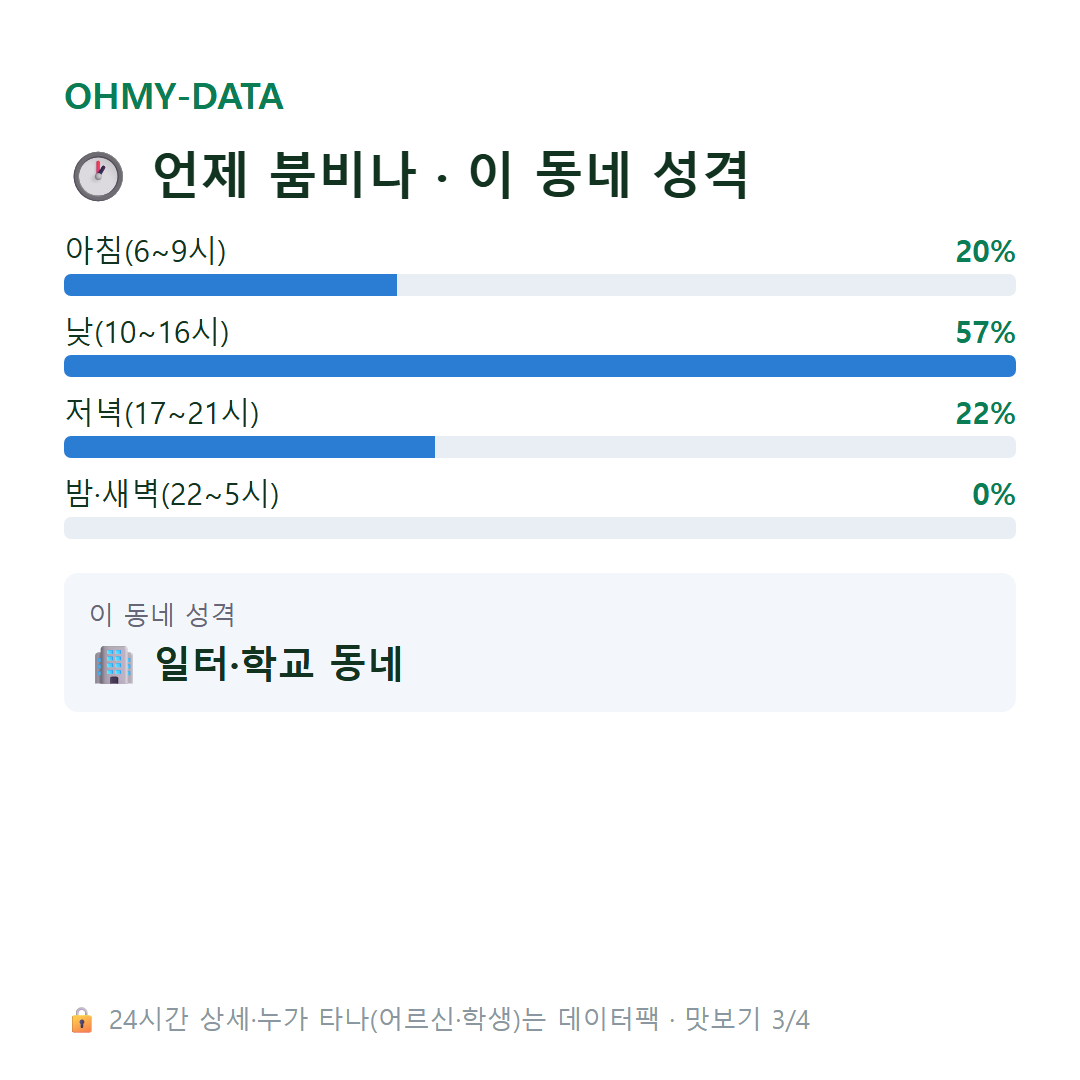
Task: Click the clock icon beside the title
Action: click(98, 176)
